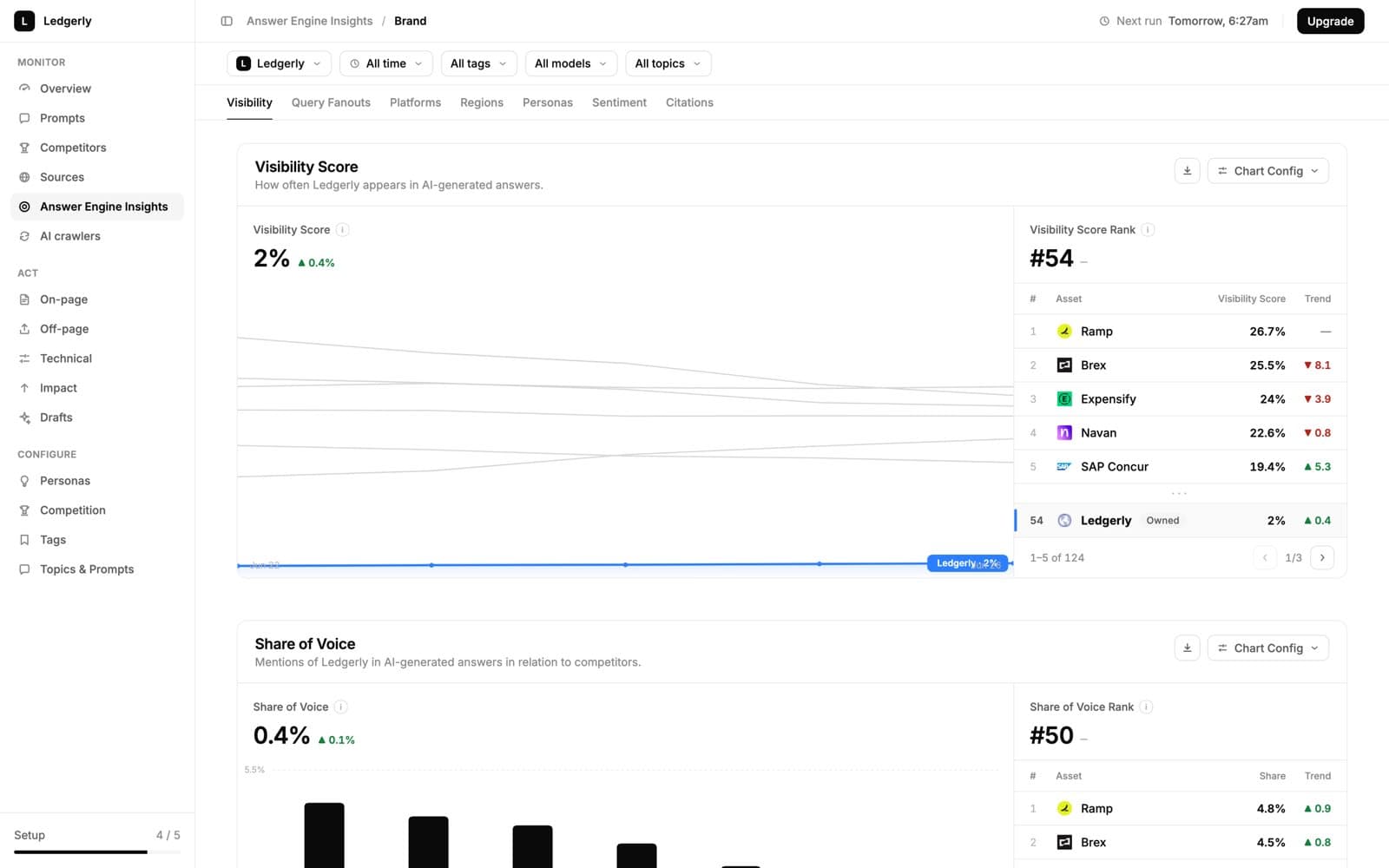Screen dimensions: 1389x868
Task: Open Technical section
Action: pos(96,358)
